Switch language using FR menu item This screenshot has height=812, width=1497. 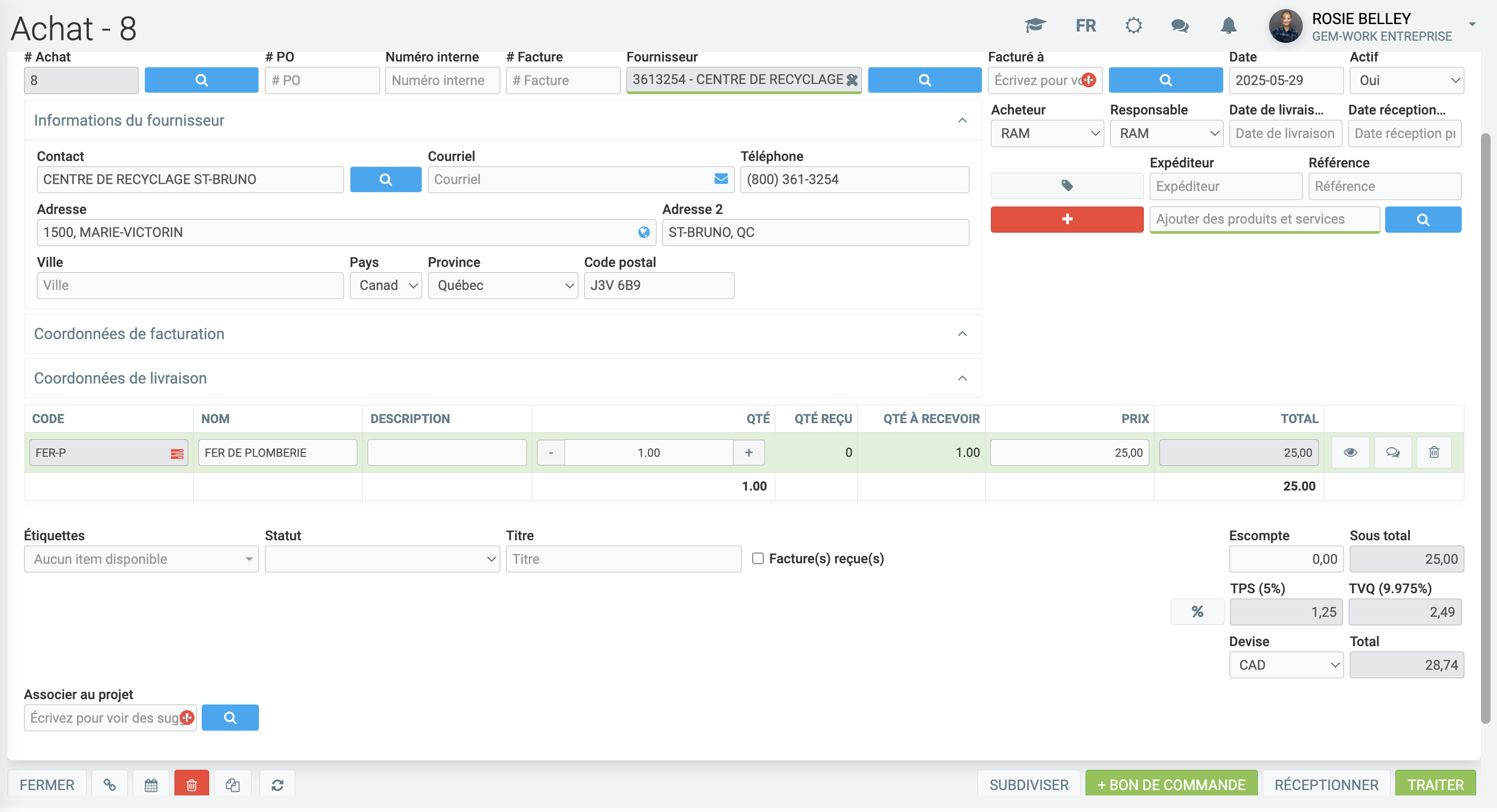point(1086,26)
